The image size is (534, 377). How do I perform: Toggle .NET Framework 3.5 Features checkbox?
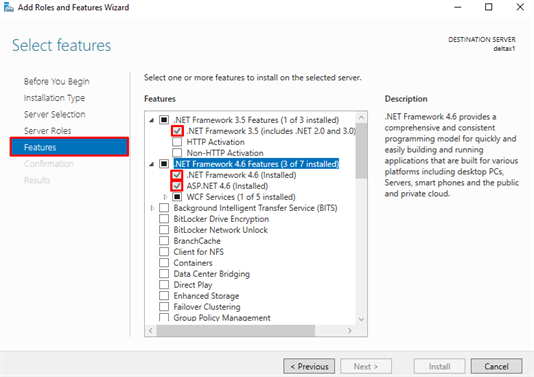164,120
